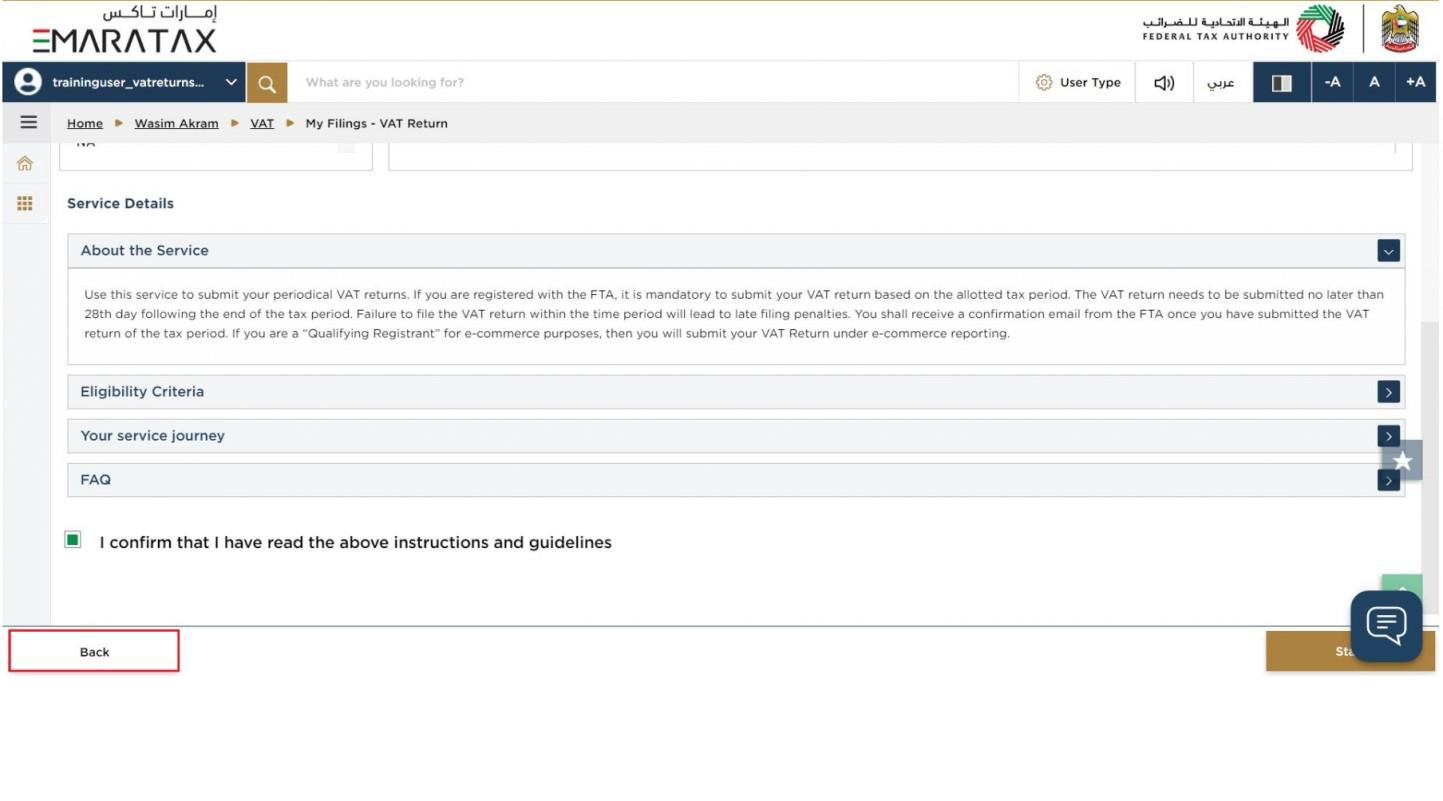Viewport: 1443px width, 801px height.
Task: Expand the FAQ section
Action: 1388,480
